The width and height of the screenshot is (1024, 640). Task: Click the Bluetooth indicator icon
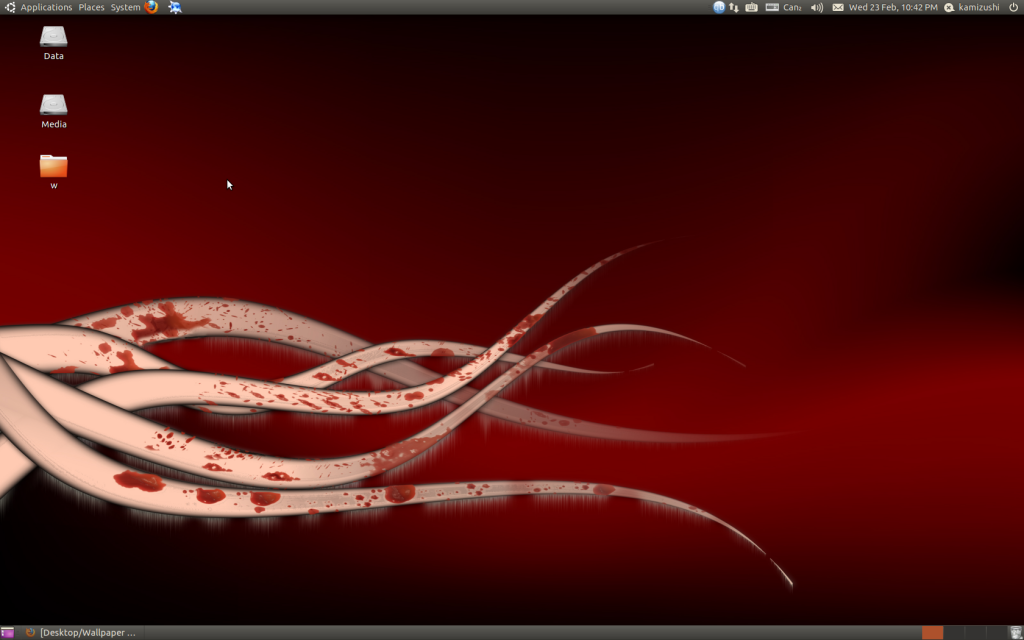[x=718, y=7]
